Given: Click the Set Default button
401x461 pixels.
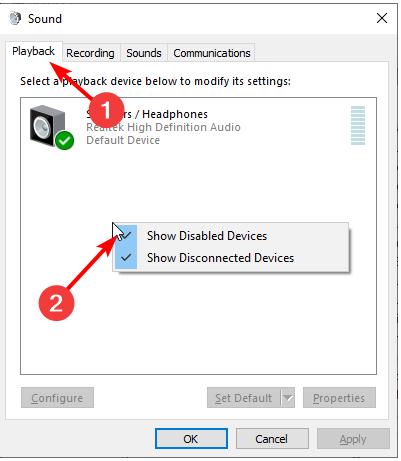Looking at the screenshot, I should pyautogui.click(x=244, y=398).
